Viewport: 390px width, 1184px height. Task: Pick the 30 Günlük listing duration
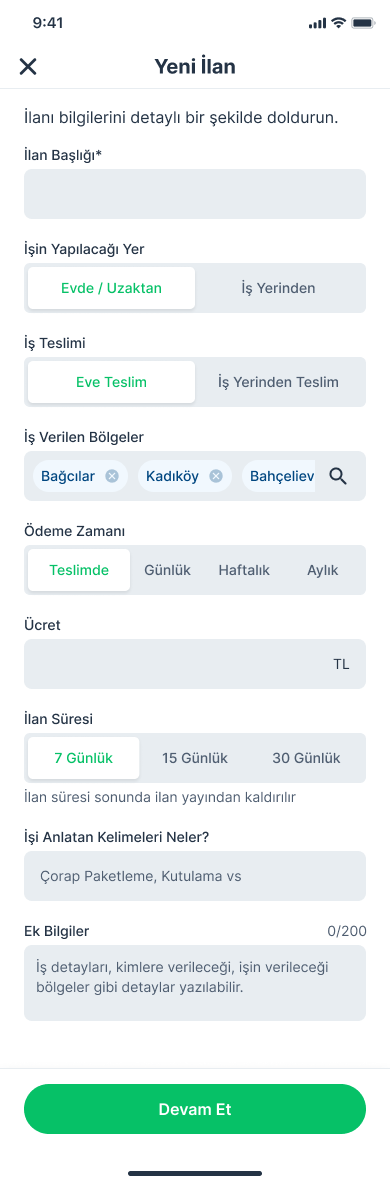306,758
